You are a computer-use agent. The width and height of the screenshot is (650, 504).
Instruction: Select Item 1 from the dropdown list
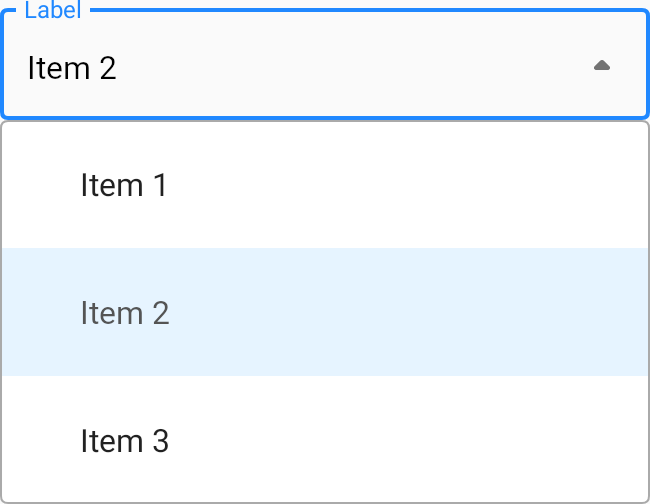tap(124, 185)
